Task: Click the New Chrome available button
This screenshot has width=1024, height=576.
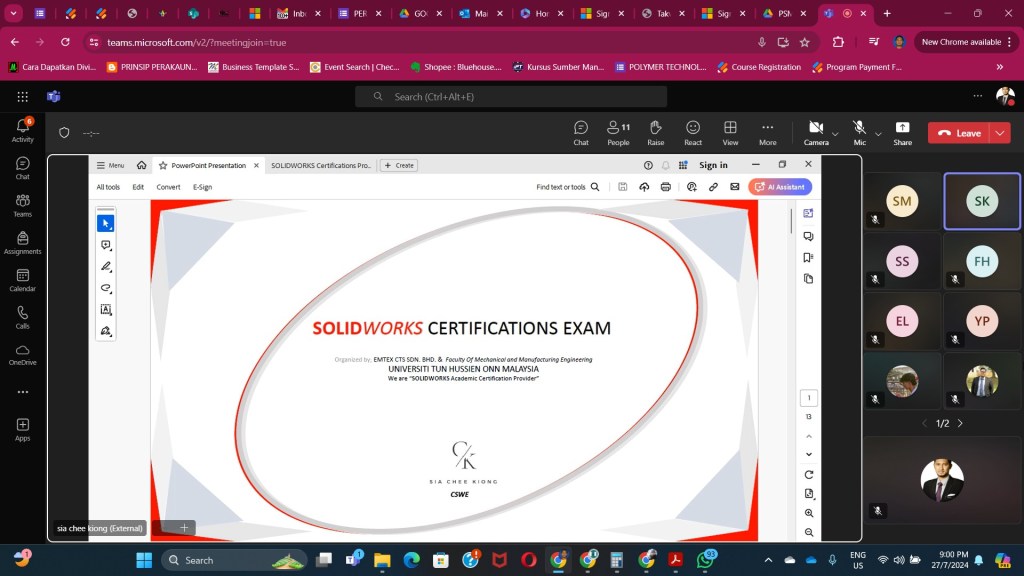Action: (960, 42)
